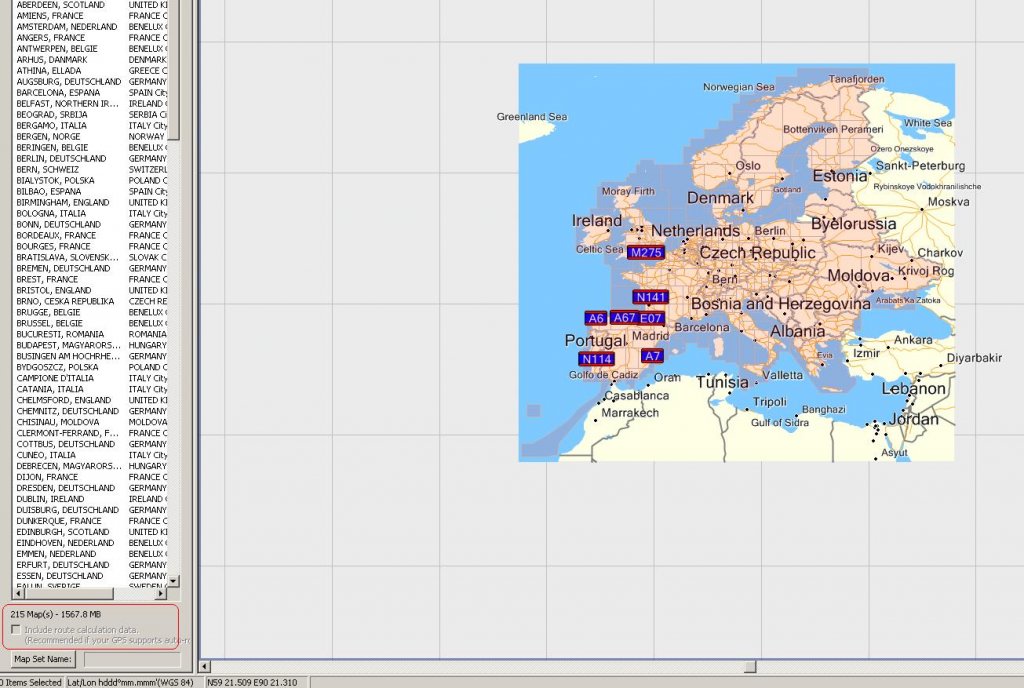The image size is (1024, 688).
Task: Choose AMSTERDAM, NEDERLAND from the list
Action: tap(66, 27)
